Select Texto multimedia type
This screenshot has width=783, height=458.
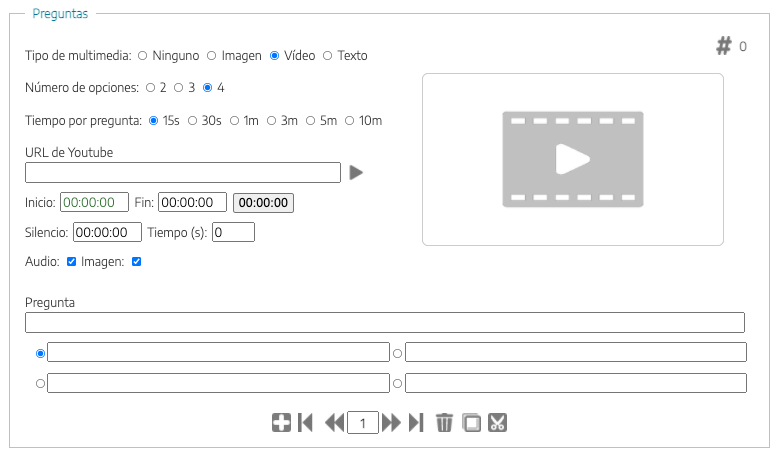(328, 55)
